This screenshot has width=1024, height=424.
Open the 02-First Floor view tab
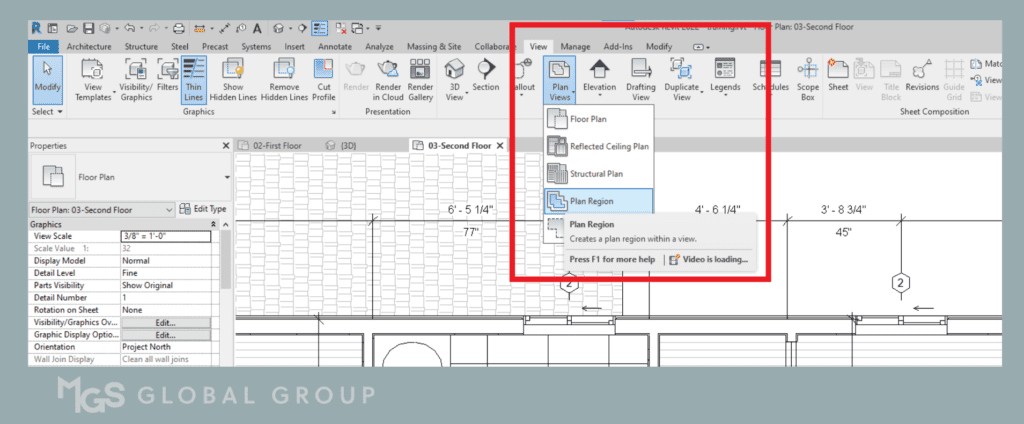coord(276,145)
